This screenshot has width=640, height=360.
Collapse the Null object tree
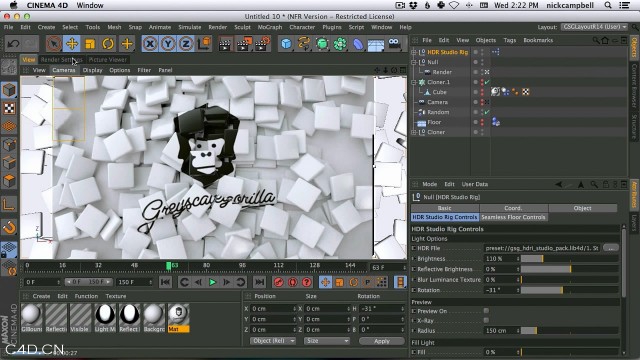pos(413,62)
